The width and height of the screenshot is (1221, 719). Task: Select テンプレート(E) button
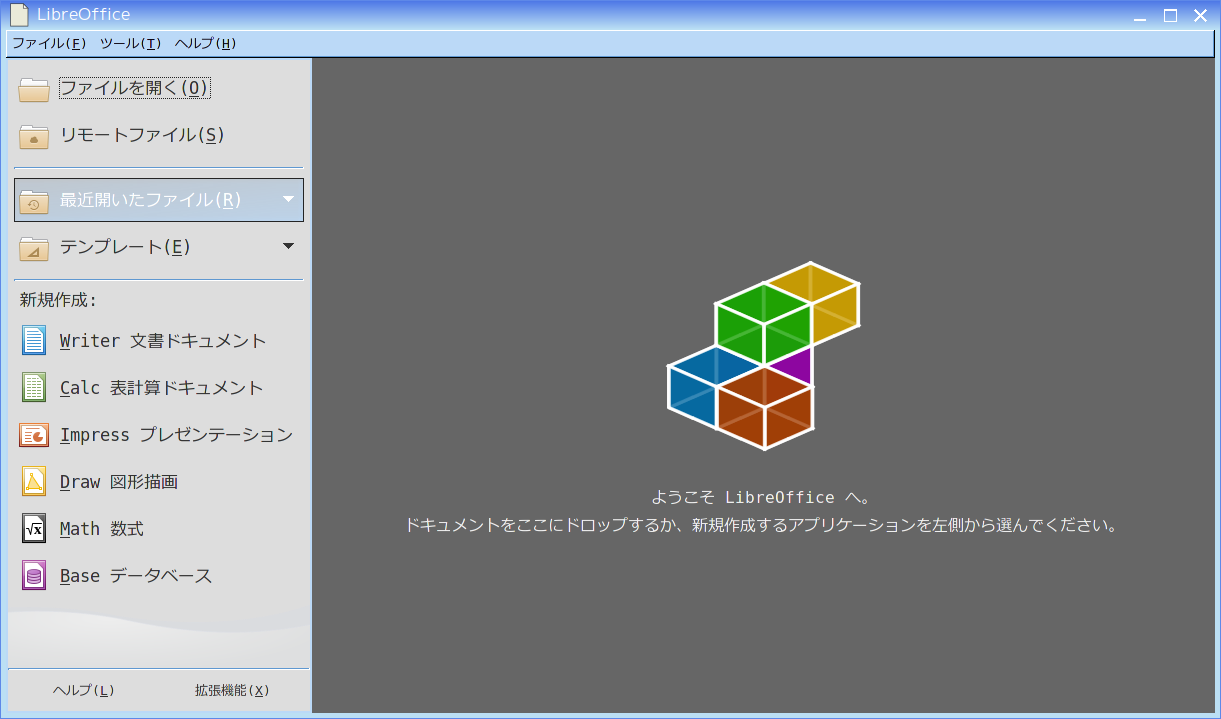click(x=159, y=247)
